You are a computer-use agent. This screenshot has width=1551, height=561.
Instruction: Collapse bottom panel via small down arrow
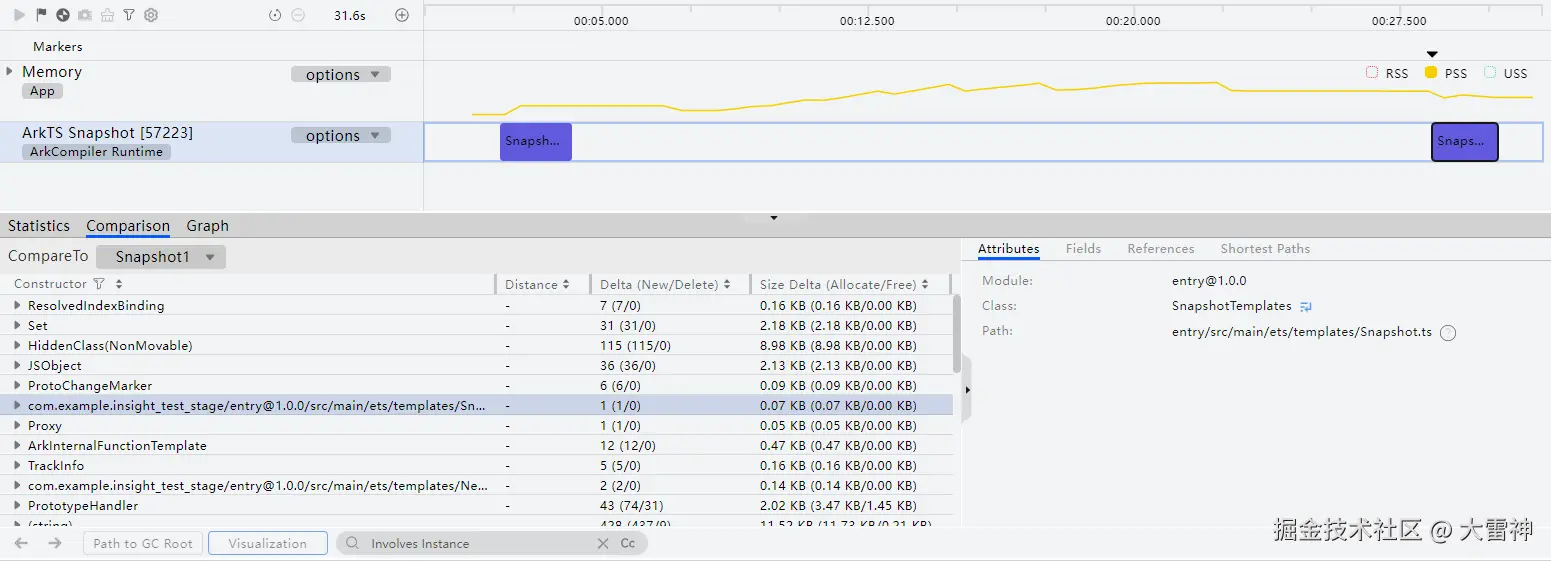(x=773, y=217)
